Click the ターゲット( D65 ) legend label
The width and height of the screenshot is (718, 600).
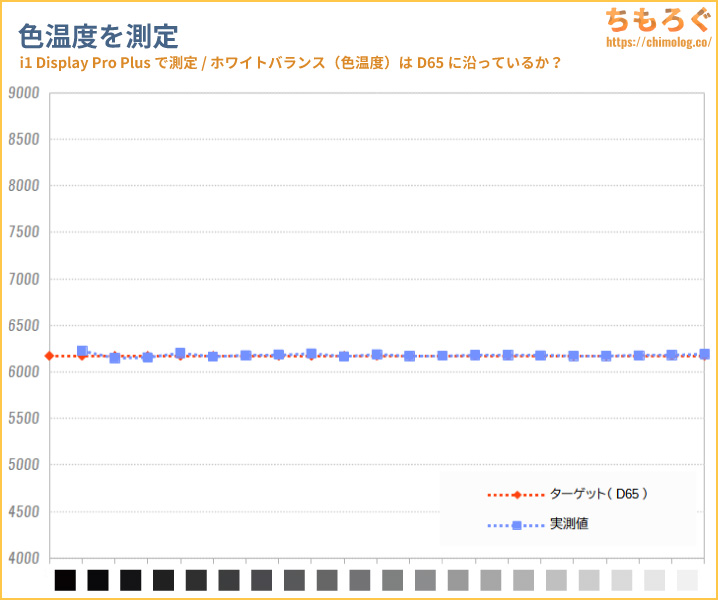598,494
